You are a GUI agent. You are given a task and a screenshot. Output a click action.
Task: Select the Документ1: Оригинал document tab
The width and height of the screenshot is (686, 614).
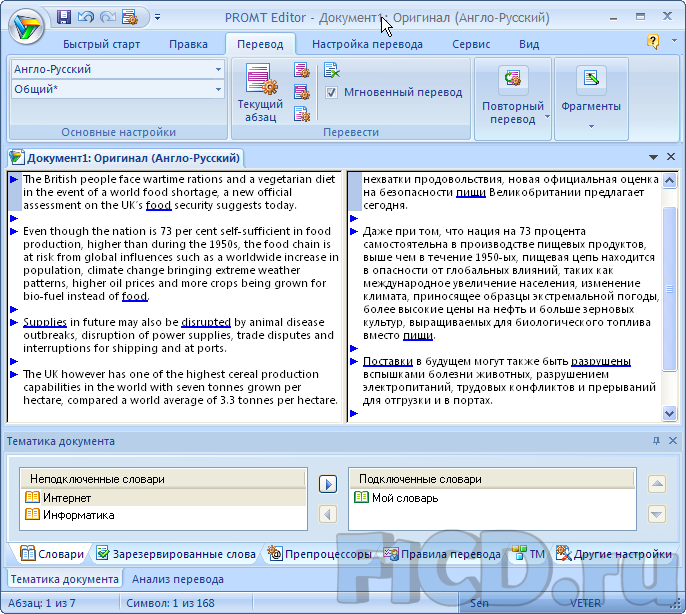click(126, 158)
